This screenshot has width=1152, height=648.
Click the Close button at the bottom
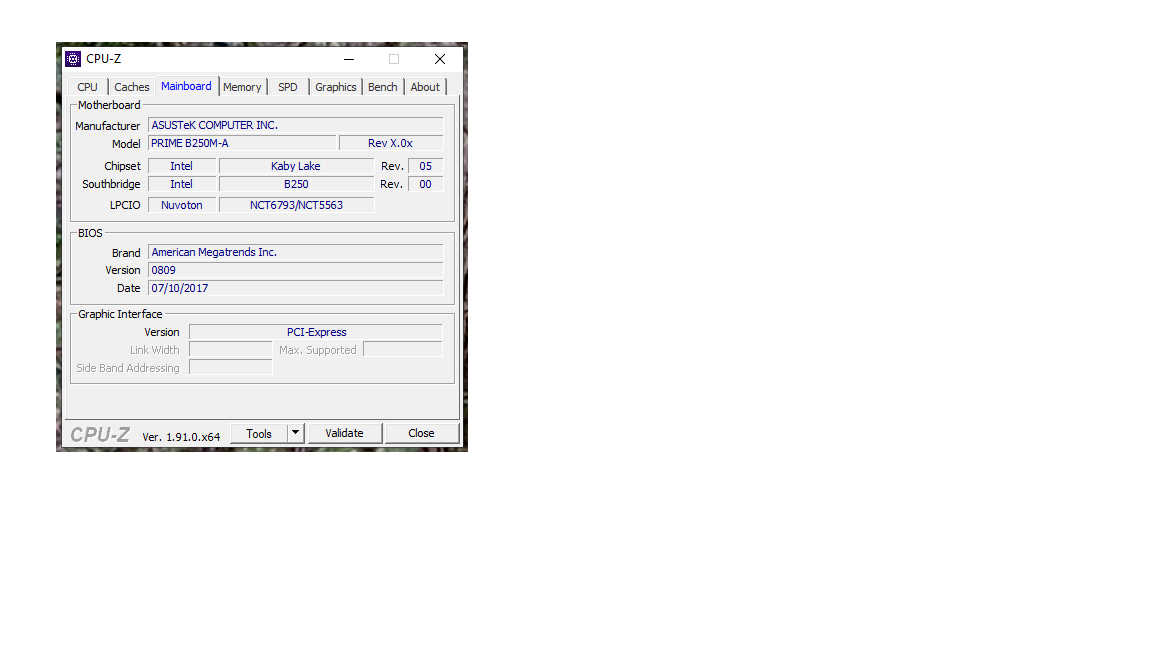point(422,433)
